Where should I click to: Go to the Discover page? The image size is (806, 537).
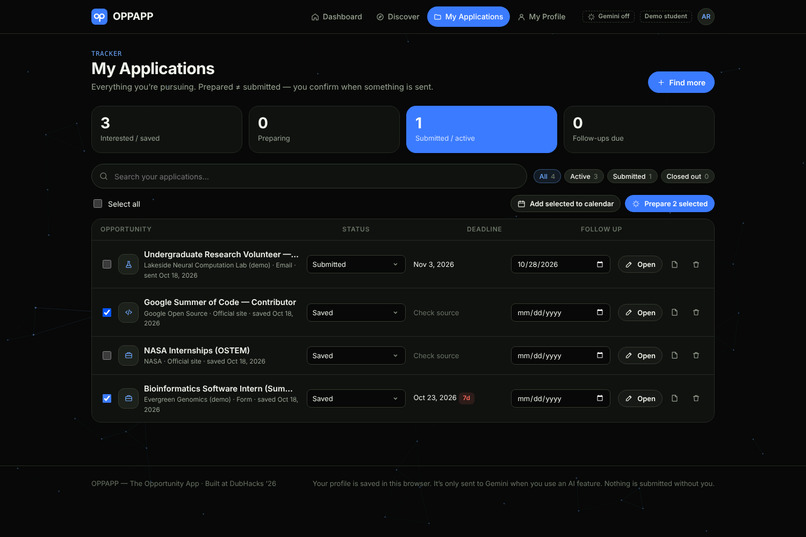398,17
